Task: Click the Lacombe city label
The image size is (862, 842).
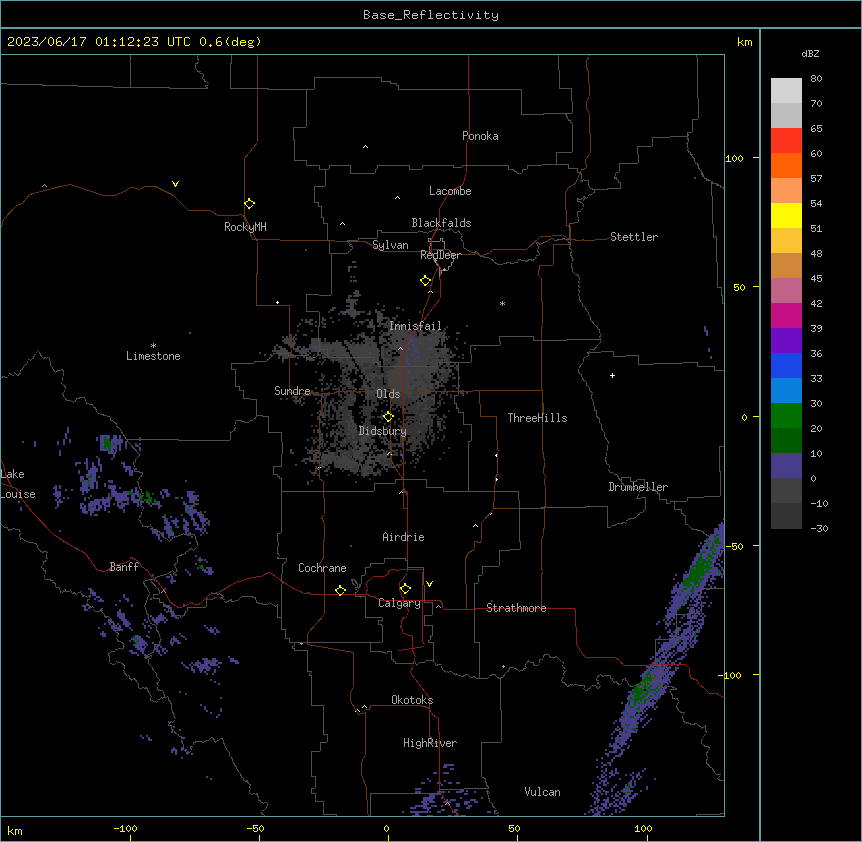Action: pyautogui.click(x=450, y=191)
